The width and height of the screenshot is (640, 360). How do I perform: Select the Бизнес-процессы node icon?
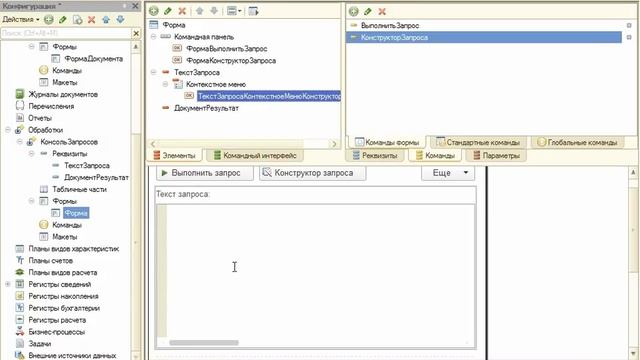(20, 331)
